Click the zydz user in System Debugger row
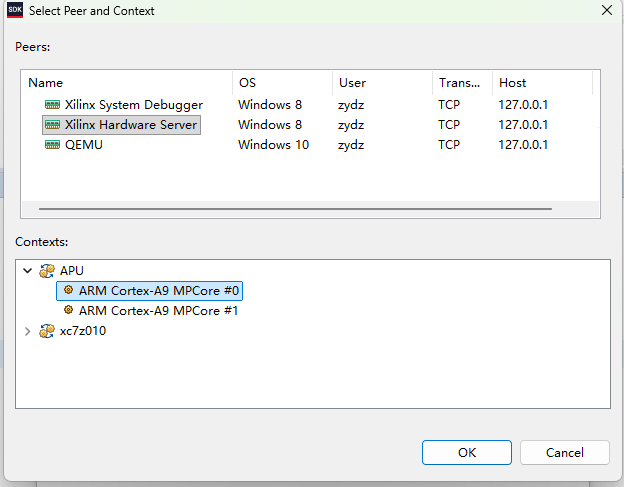Image resolution: width=624 pixels, height=487 pixels. tap(351, 105)
